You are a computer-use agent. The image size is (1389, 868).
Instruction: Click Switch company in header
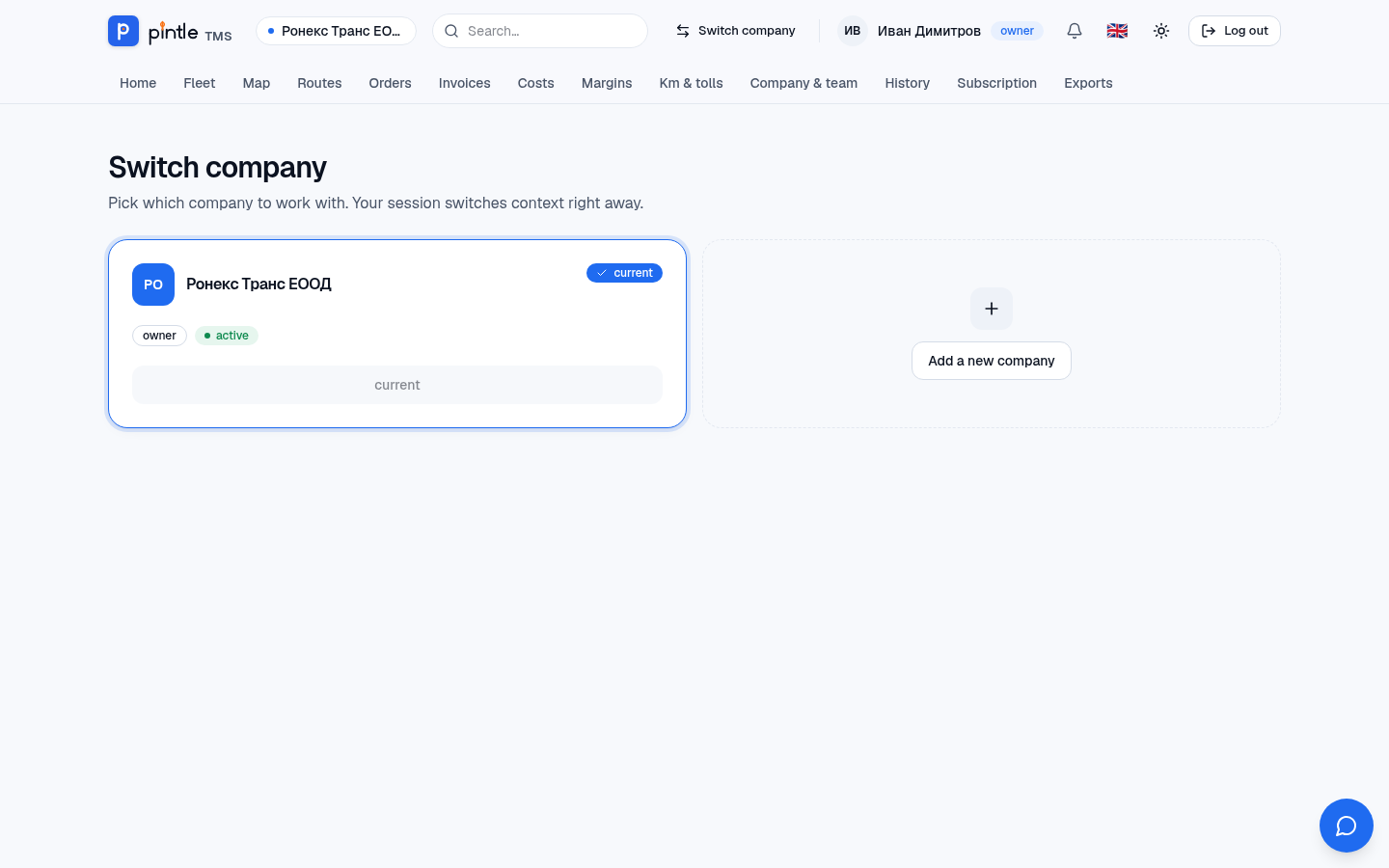pyautogui.click(x=736, y=31)
